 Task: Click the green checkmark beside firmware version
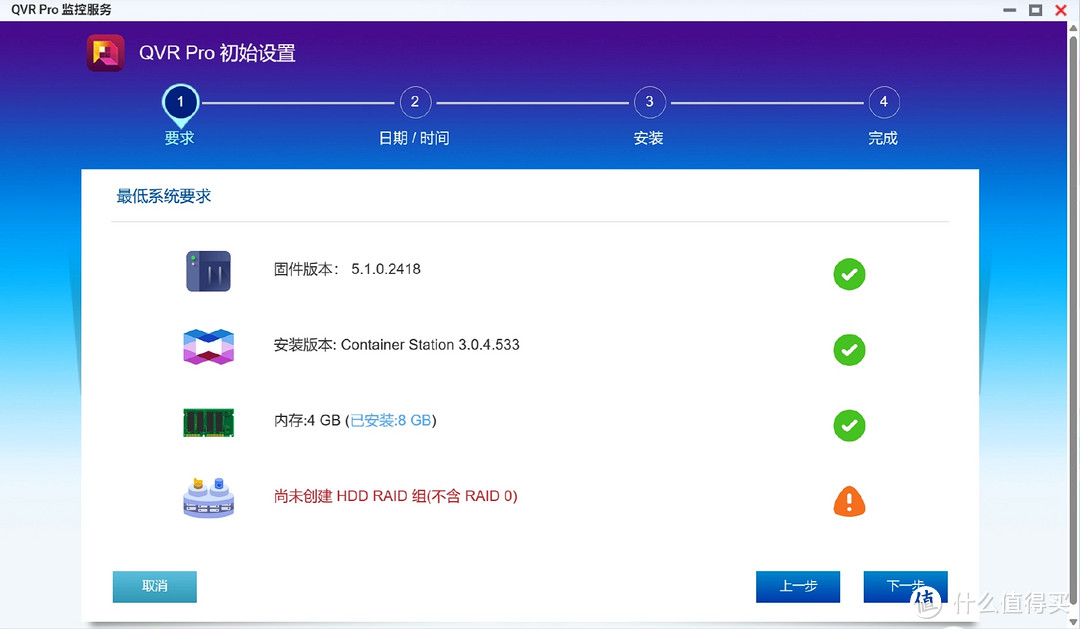pos(849,274)
